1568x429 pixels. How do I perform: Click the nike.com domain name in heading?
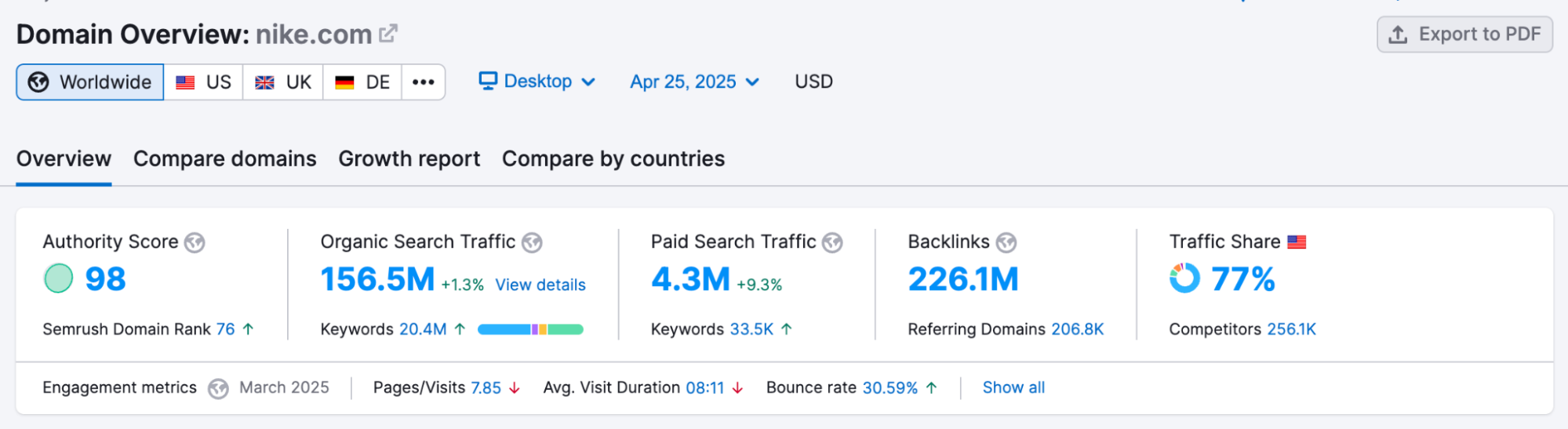pyautogui.click(x=314, y=35)
